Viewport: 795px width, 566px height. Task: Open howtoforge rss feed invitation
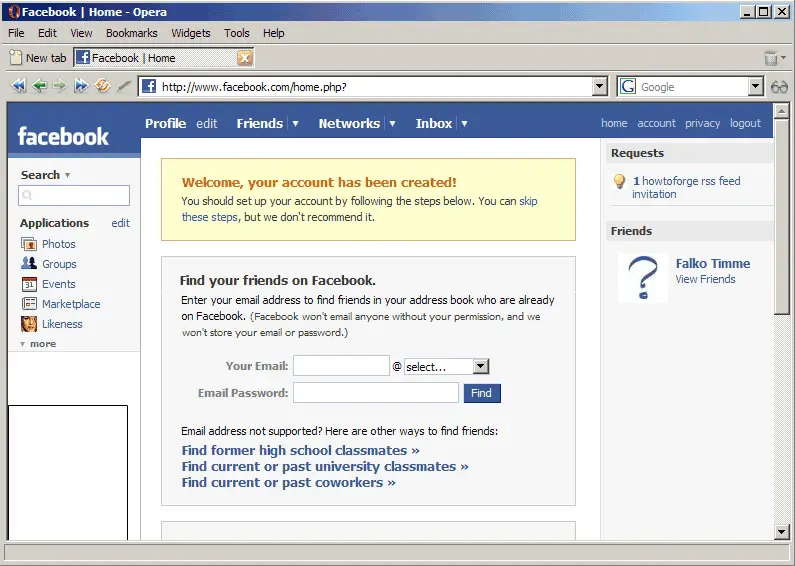[x=686, y=188]
